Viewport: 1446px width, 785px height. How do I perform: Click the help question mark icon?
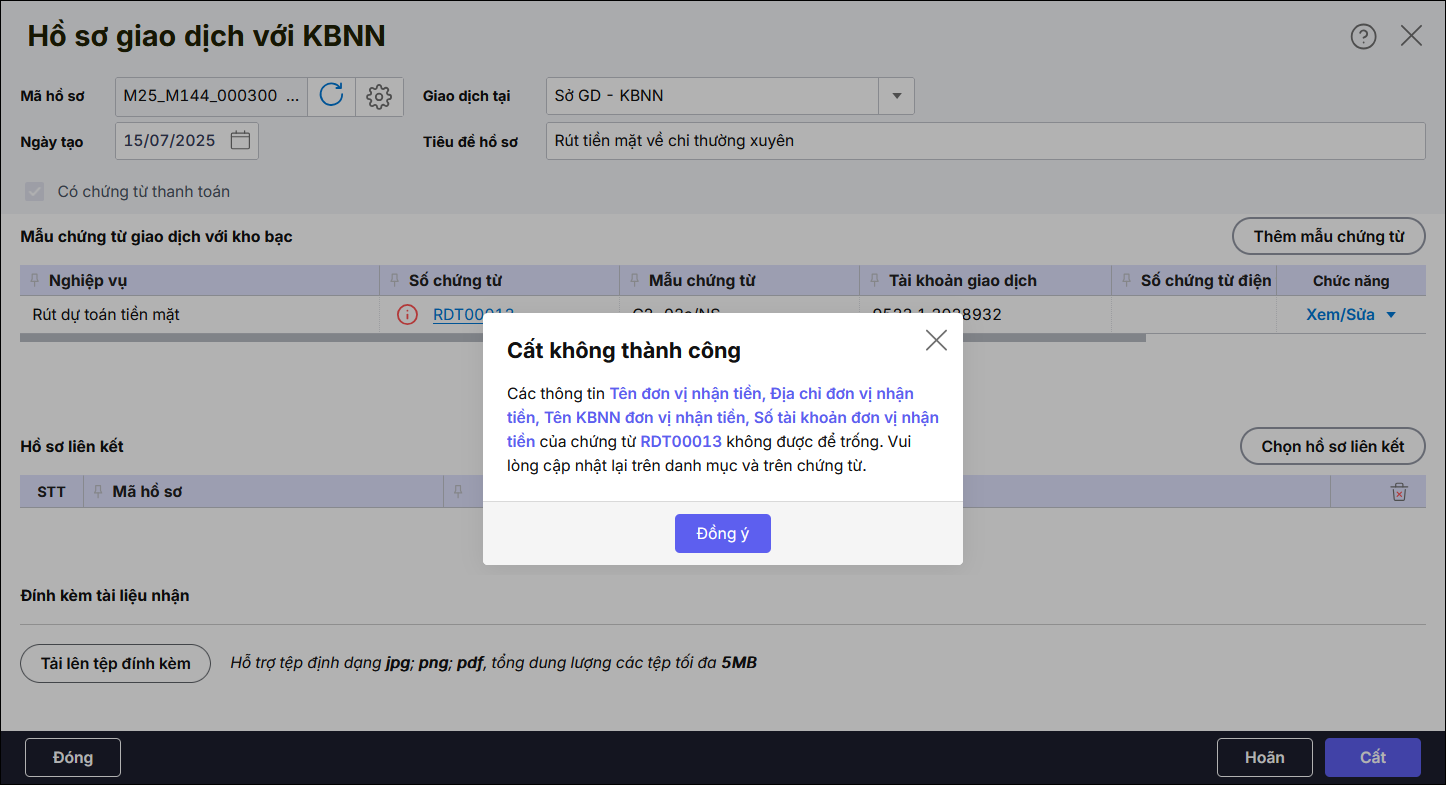(x=1363, y=36)
